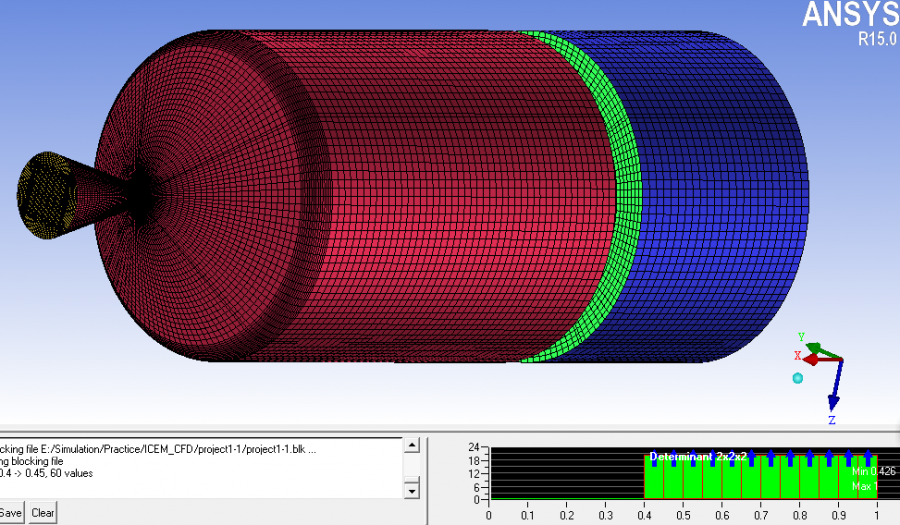The width and height of the screenshot is (900, 525).
Task: Click the Save button in message log
Action: (x=10, y=513)
